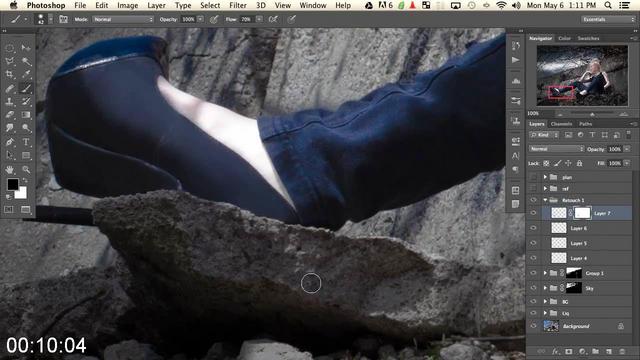Viewport: 640px width, 360px height.
Task: Expand the Sky group
Action: (545, 288)
